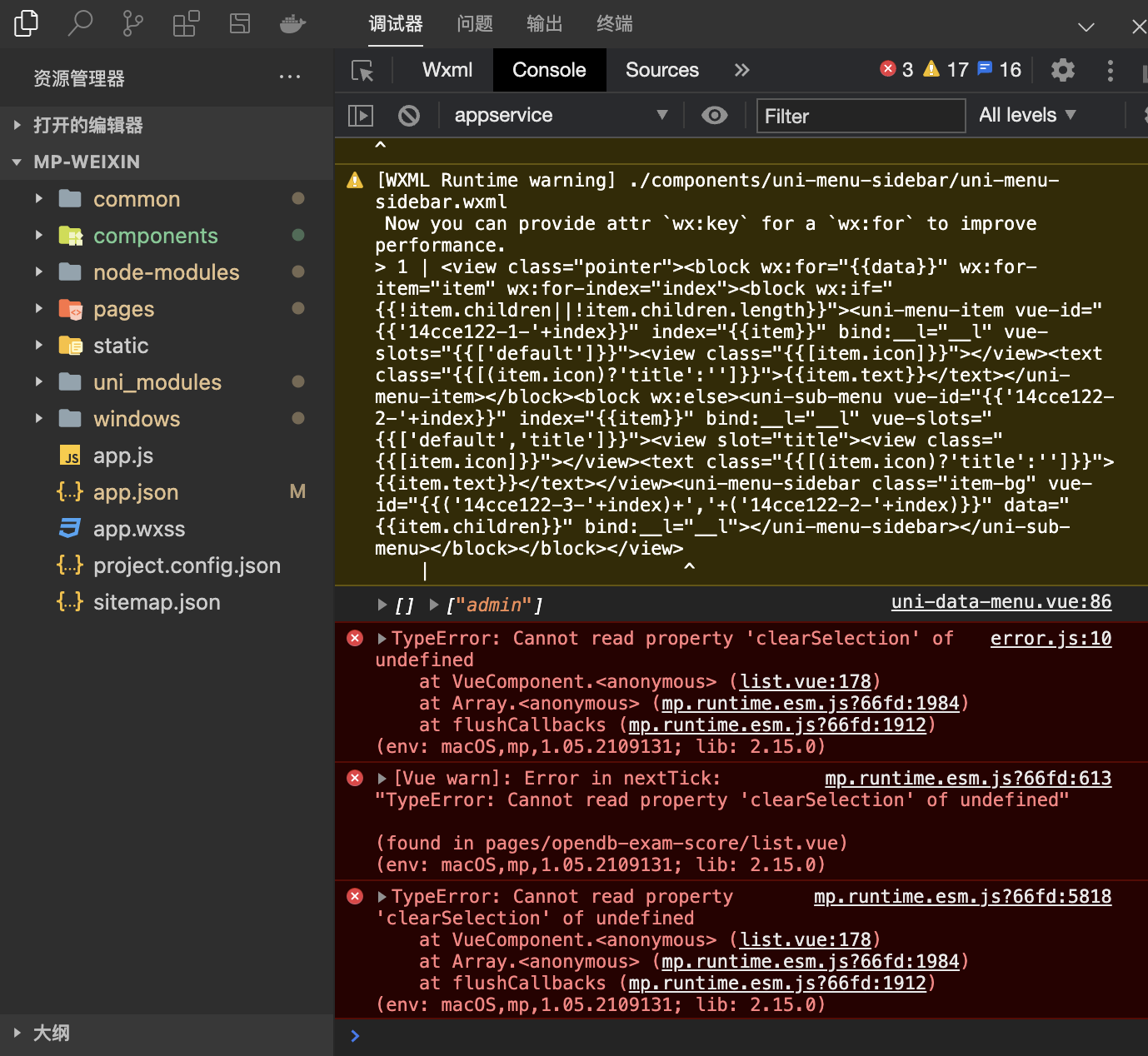Clear the console with the ban icon
The height and width of the screenshot is (1056, 1148).
tap(409, 115)
